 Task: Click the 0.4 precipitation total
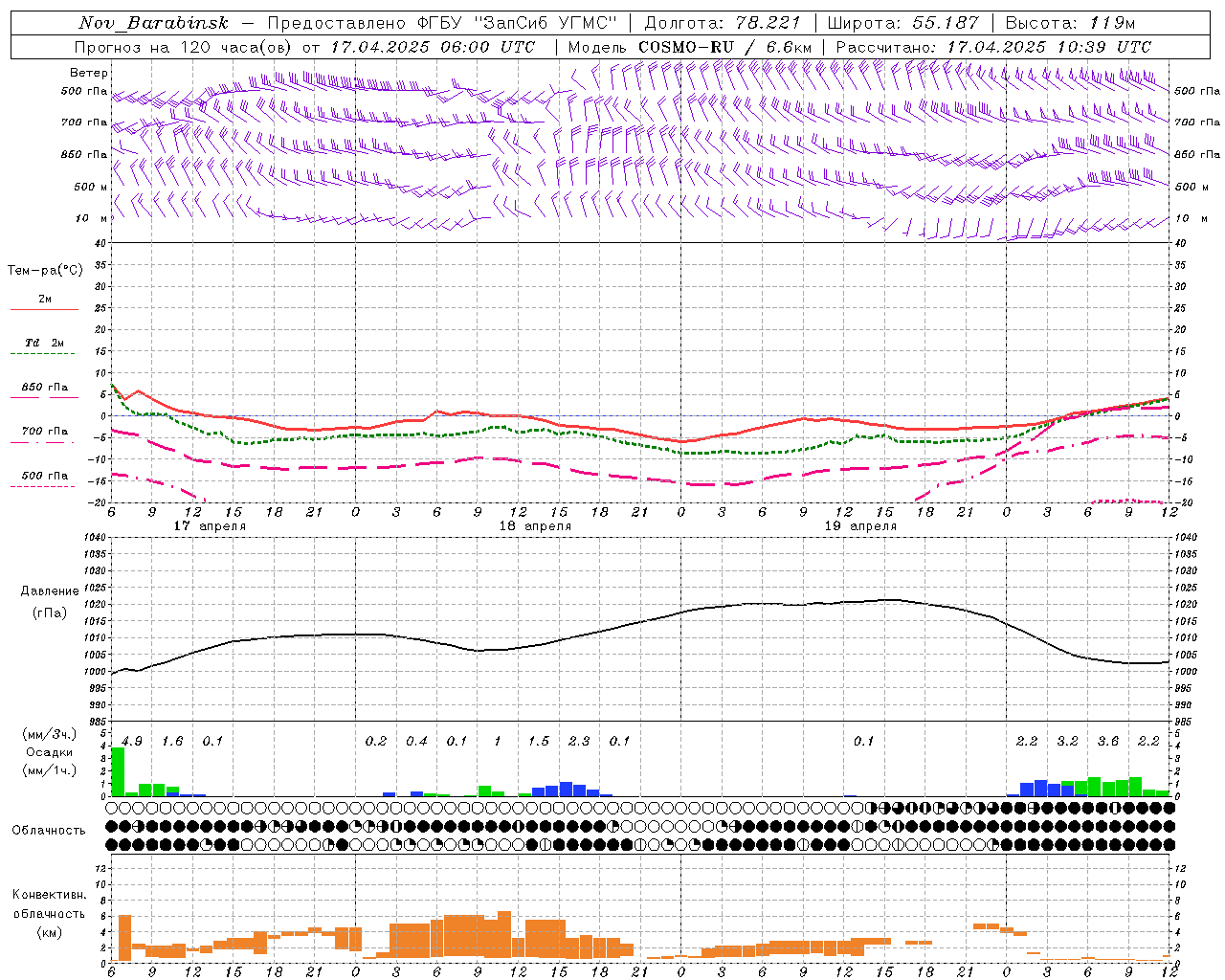pos(416,742)
